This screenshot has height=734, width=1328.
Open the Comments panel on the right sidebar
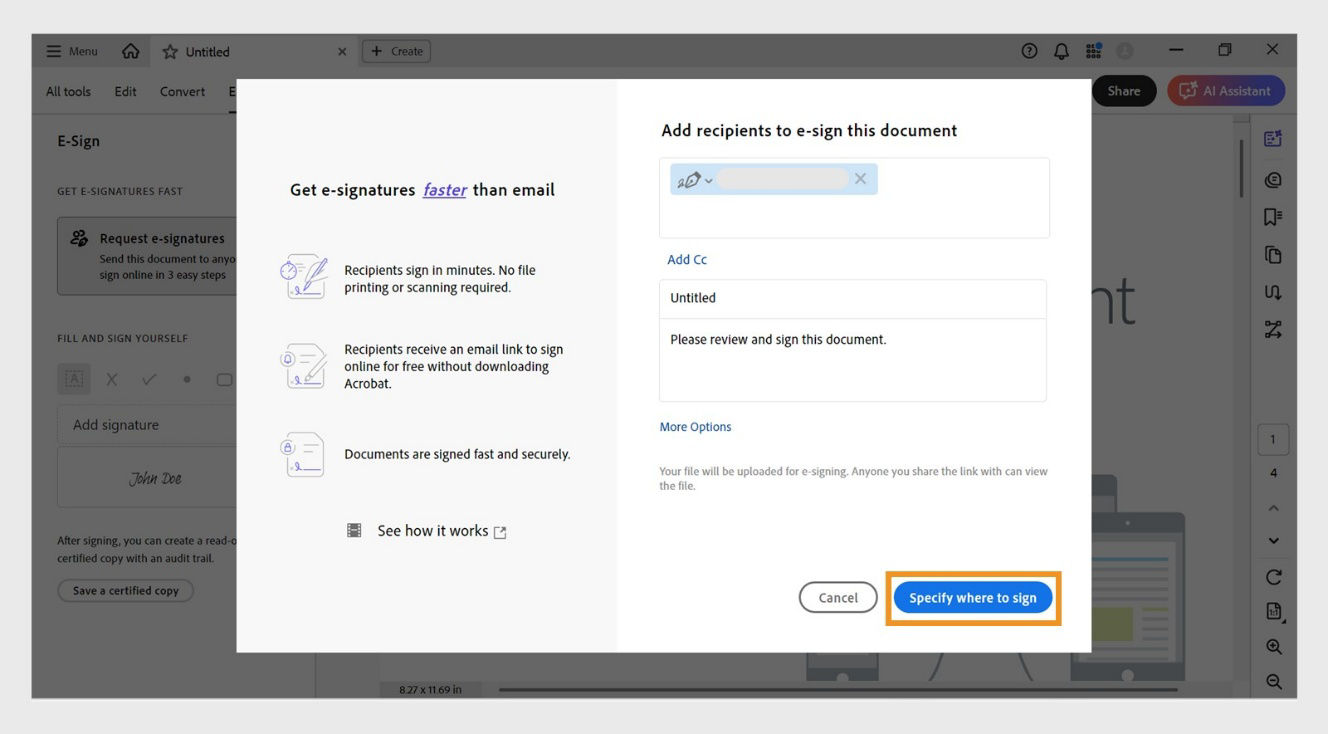click(1272, 179)
